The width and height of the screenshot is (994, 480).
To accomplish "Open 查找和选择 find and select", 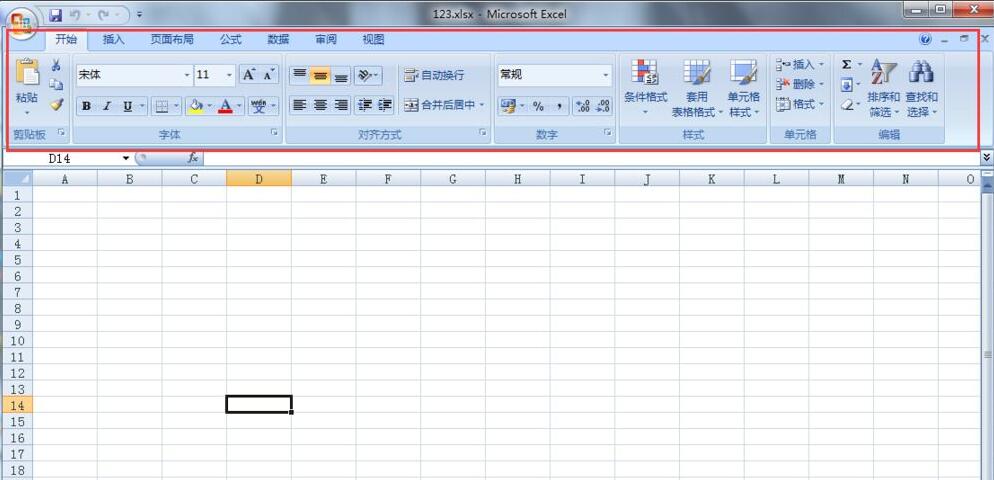I will (x=921, y=88).
